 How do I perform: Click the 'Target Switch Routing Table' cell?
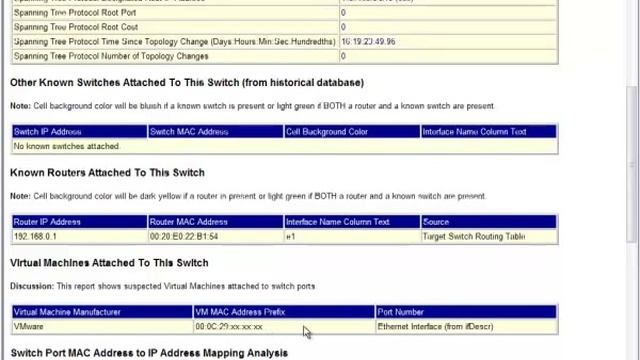489,237
